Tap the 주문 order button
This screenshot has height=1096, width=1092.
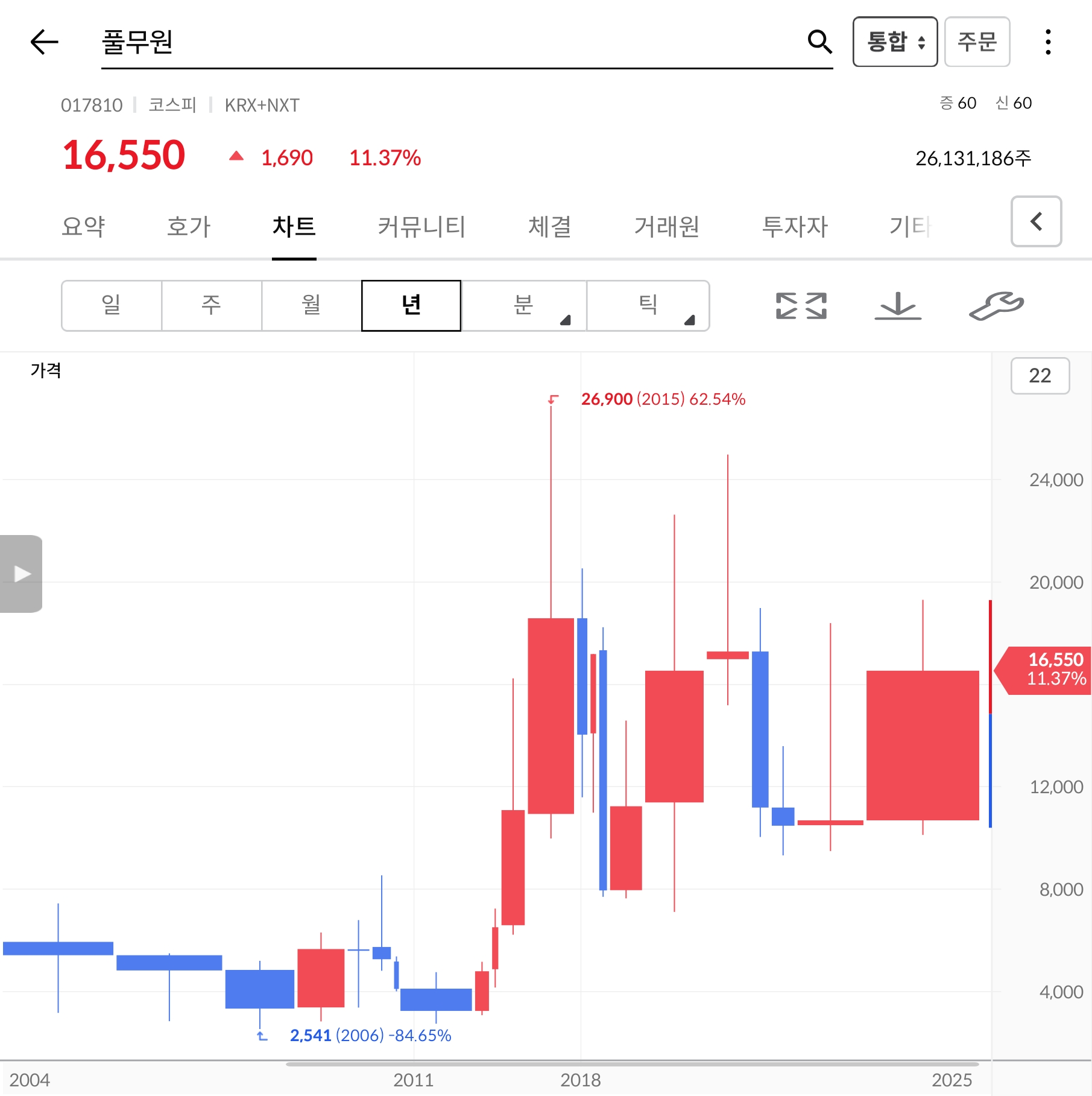977,42
